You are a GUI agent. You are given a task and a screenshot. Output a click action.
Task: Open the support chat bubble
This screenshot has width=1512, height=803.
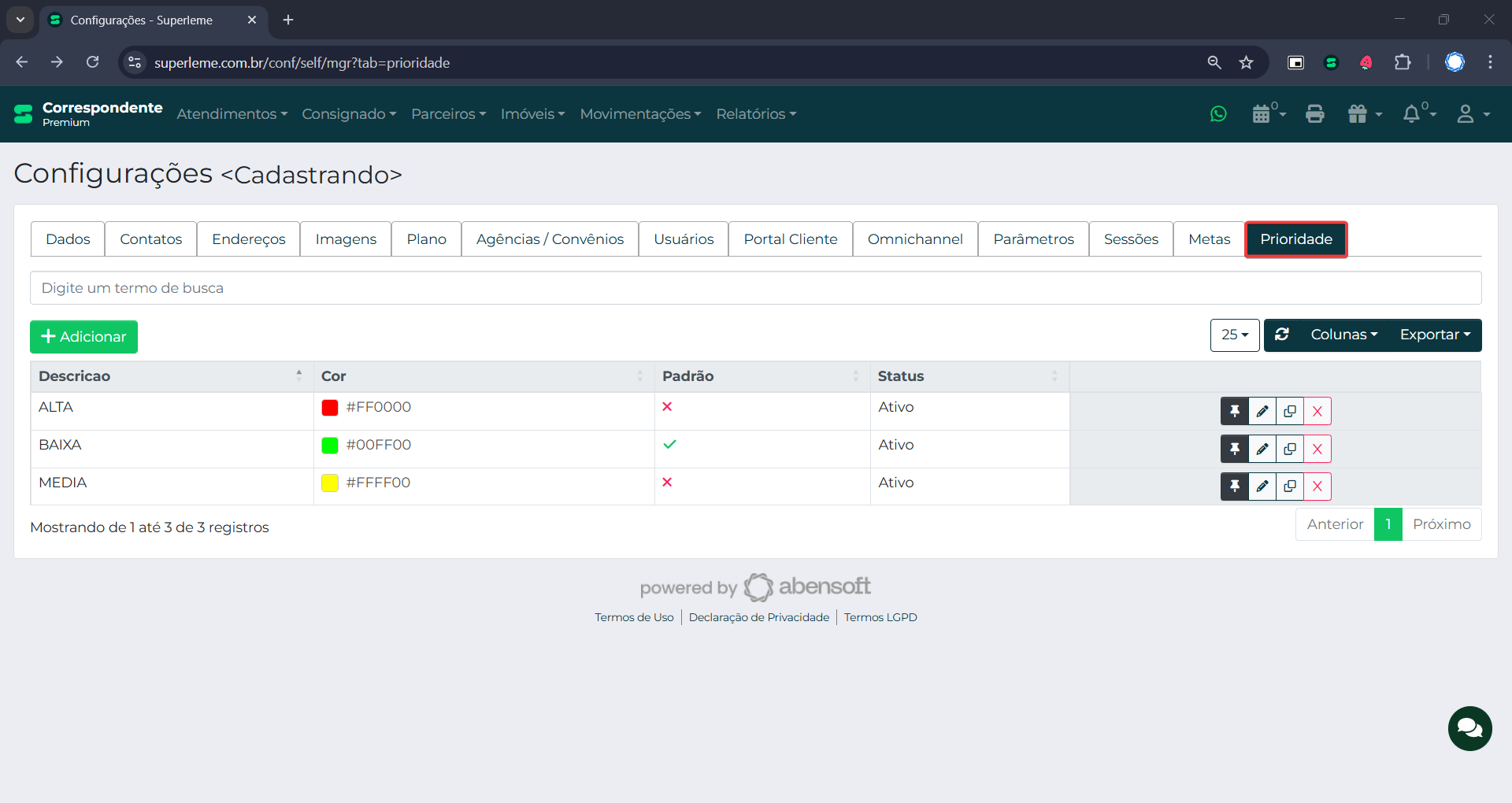1469,728
